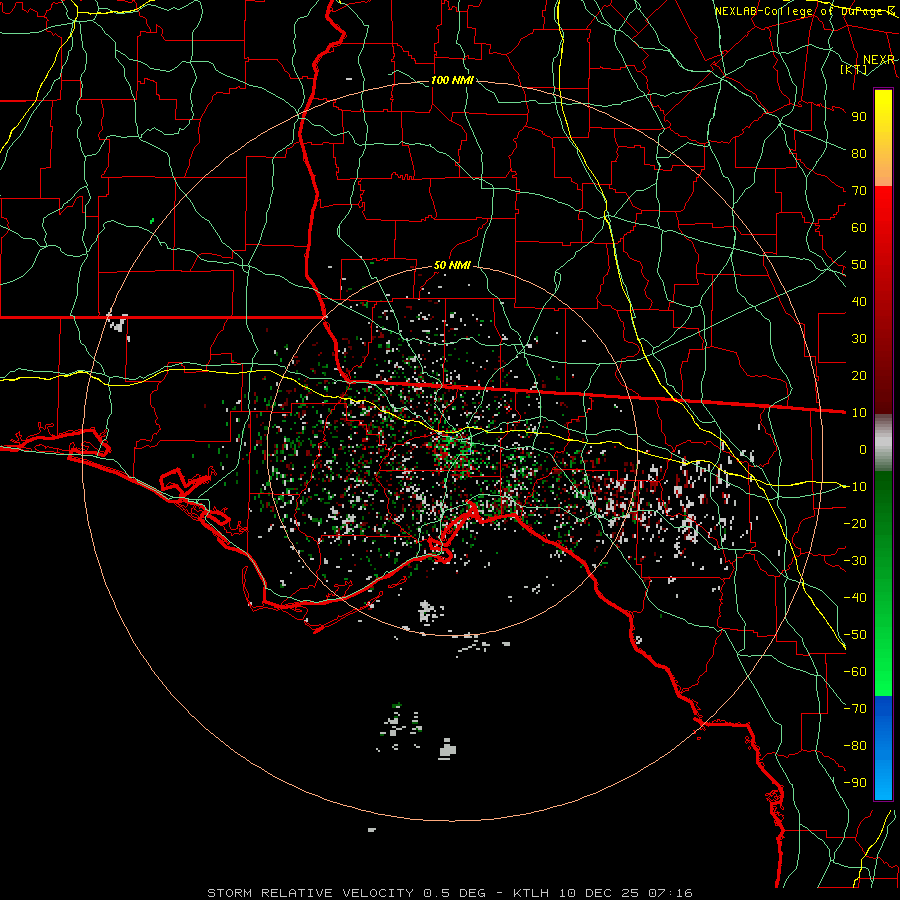900x900 pixels.
Task: Click the "07:16" timestamp in caption
Action: click(670, 893)
